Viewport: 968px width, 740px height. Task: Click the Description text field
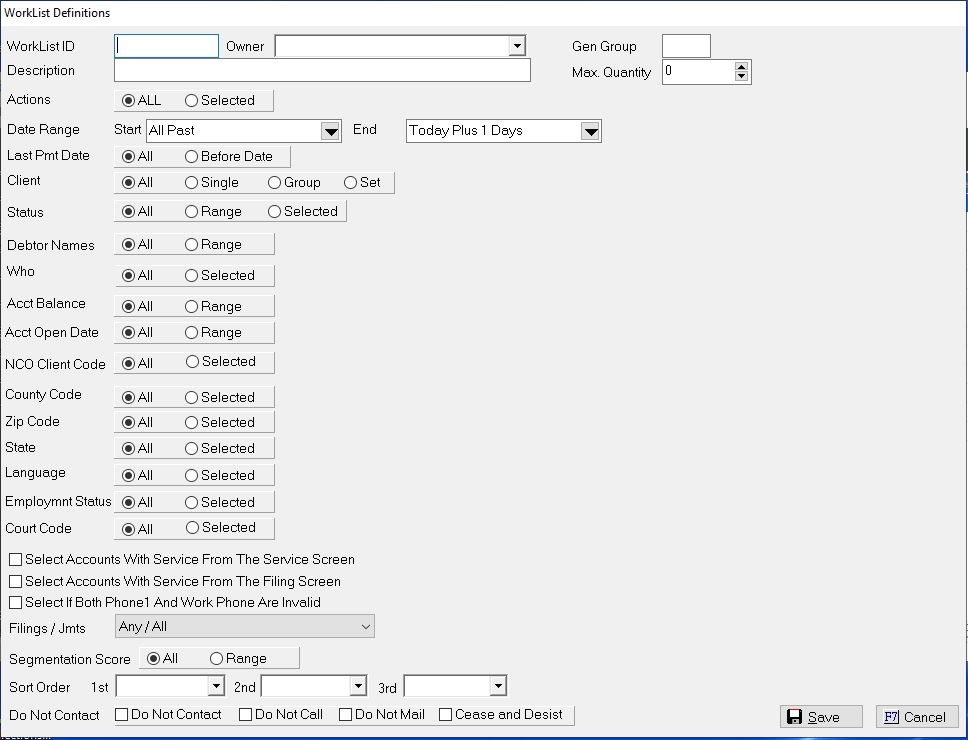tap(322, 71)
